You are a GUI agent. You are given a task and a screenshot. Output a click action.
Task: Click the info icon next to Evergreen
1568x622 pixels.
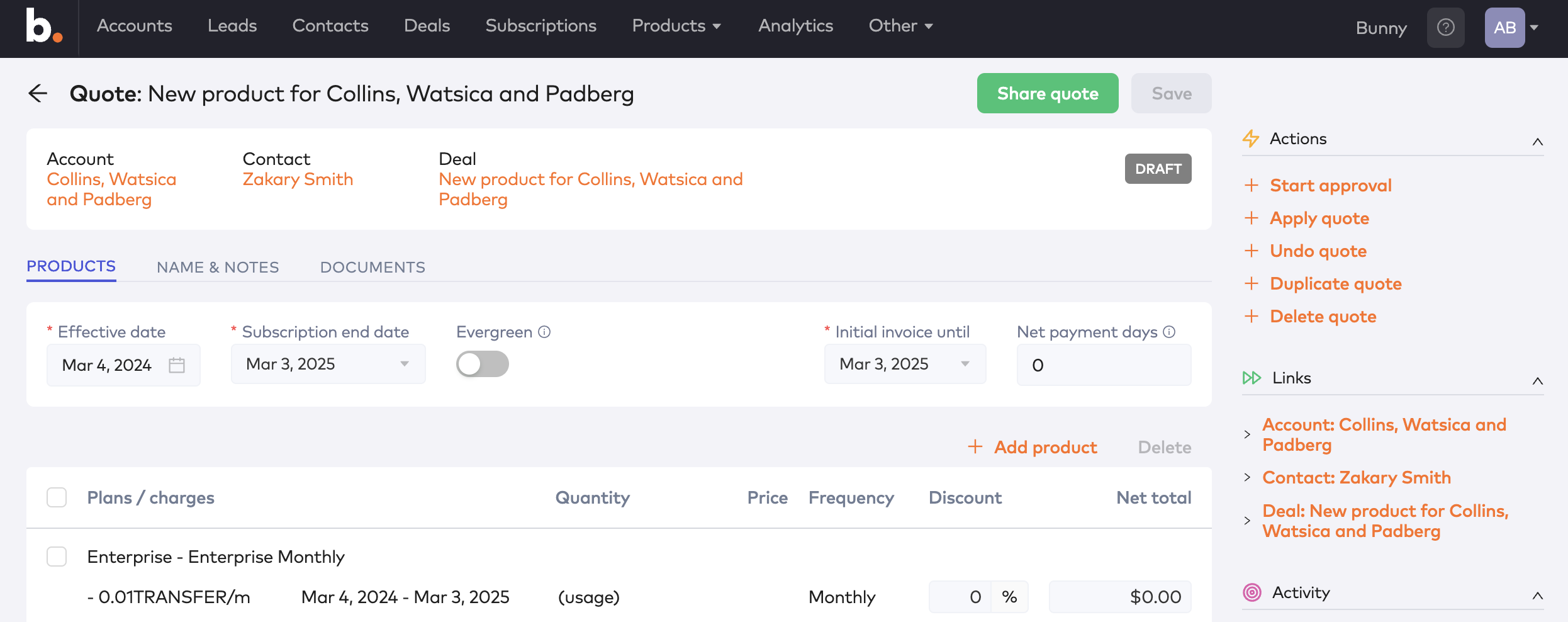pyautogui.click(x=545, y=332)
